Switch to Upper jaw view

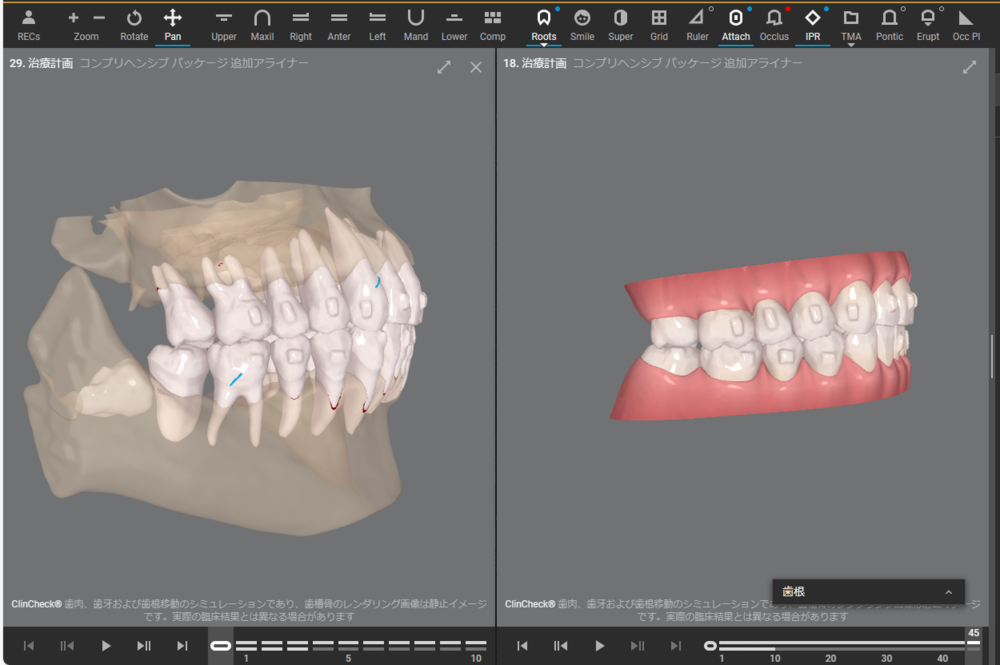[224, 24]
